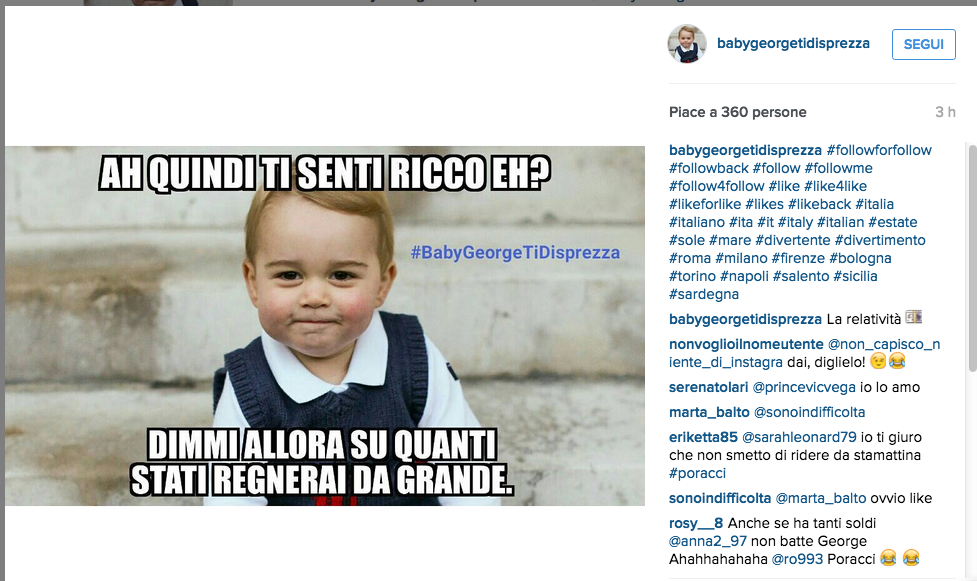Visit commenter nonvoglioilnomeutente's profile

click(746, 344)
